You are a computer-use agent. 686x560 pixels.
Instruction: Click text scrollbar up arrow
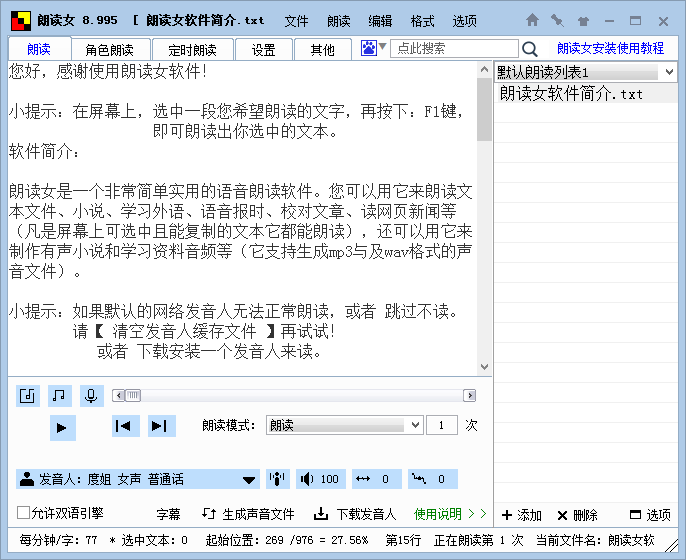(484, 69)
